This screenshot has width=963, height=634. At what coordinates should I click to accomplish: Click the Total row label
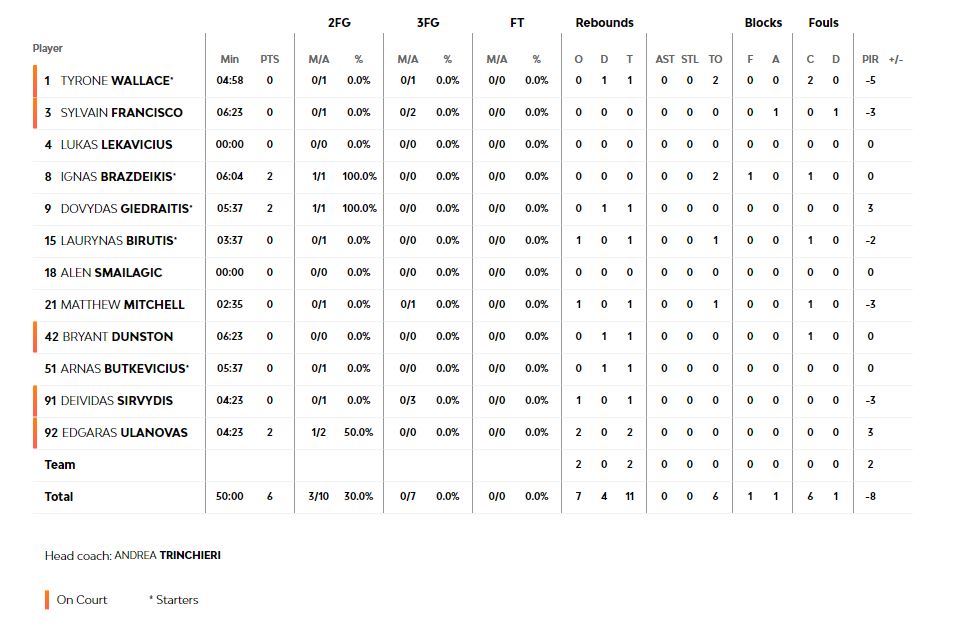coord(59,497)
